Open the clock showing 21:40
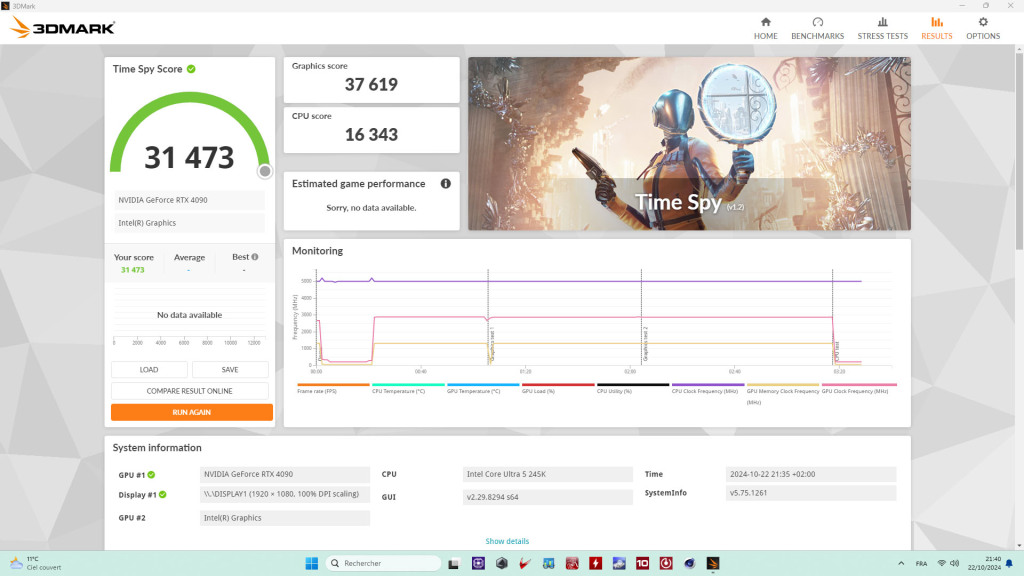1024x576 pixels. point(984,563)
